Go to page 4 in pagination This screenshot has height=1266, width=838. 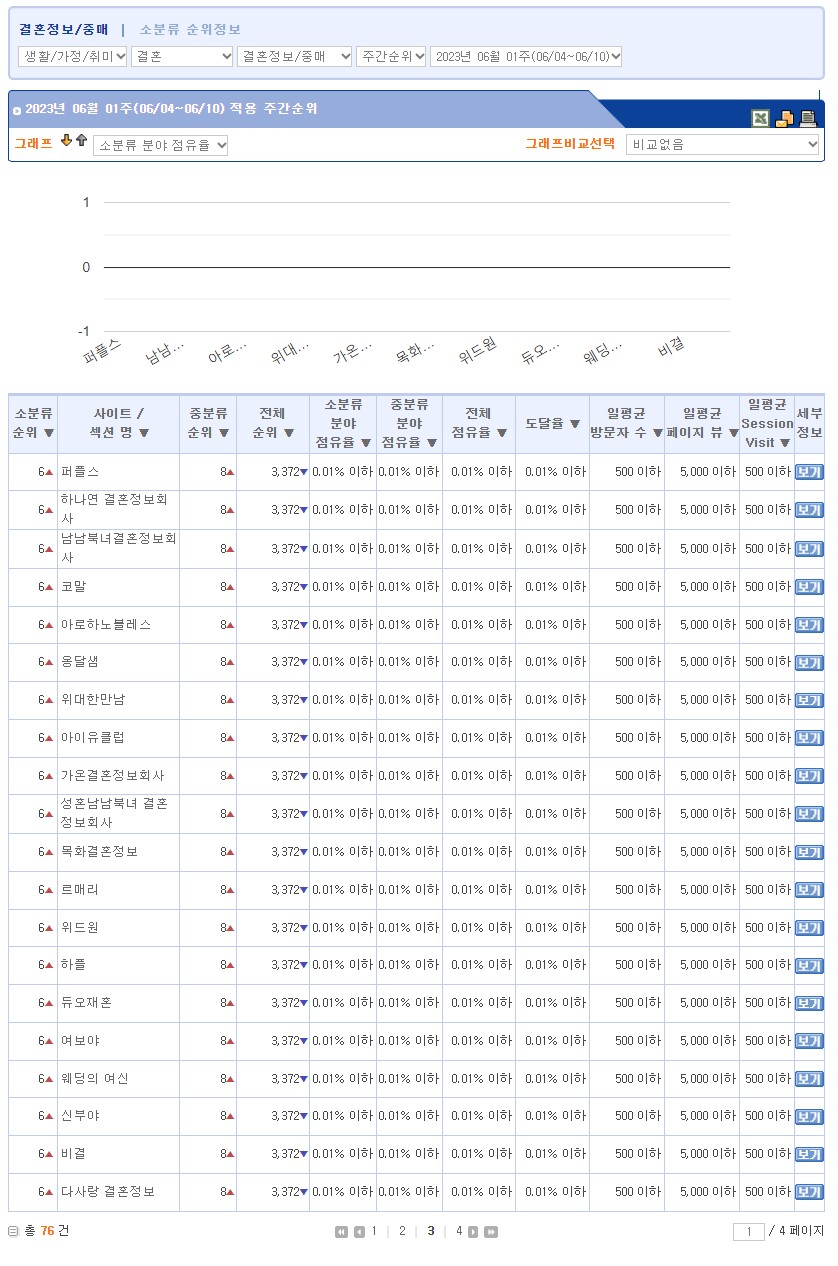tap(459, 1231)
